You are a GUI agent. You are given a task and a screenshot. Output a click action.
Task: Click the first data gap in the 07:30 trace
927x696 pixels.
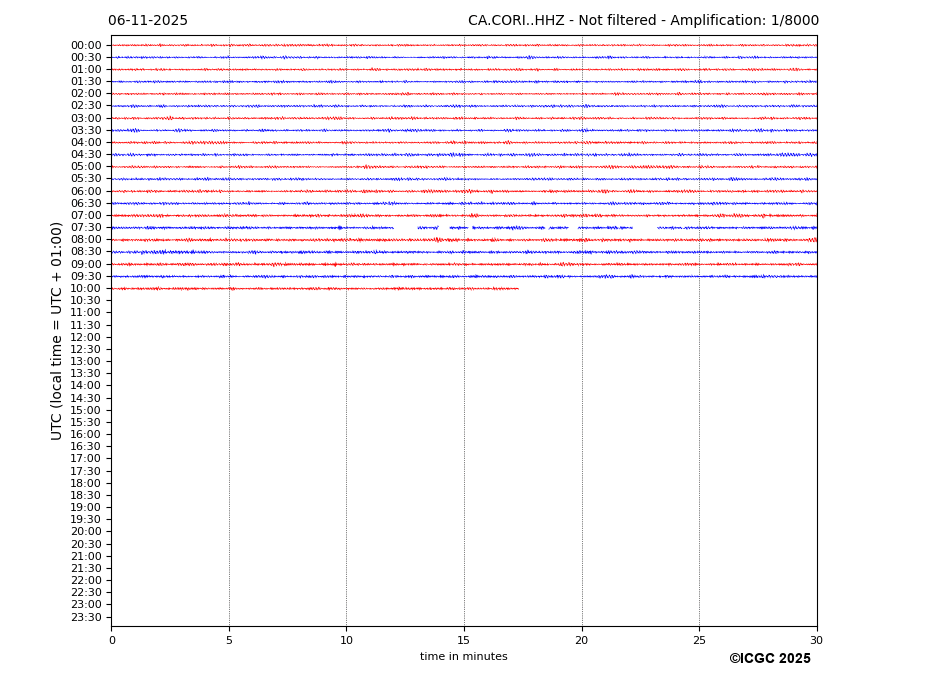(405, 228)
